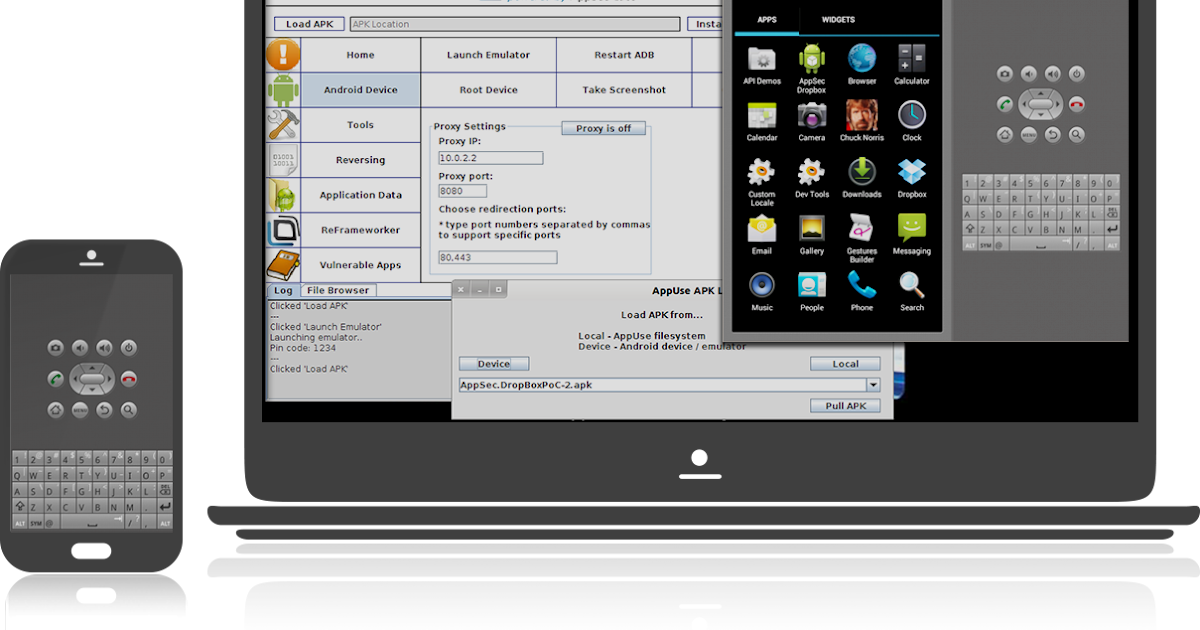Open the Tools menu section
This screenshot has height=630, width=1200.
pos(360,125)
